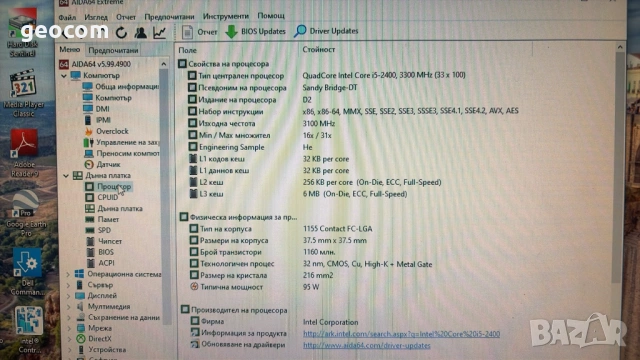Click the tree panel scroll up arrow
This screenshot has height=360, width=640.
[164, 64]
